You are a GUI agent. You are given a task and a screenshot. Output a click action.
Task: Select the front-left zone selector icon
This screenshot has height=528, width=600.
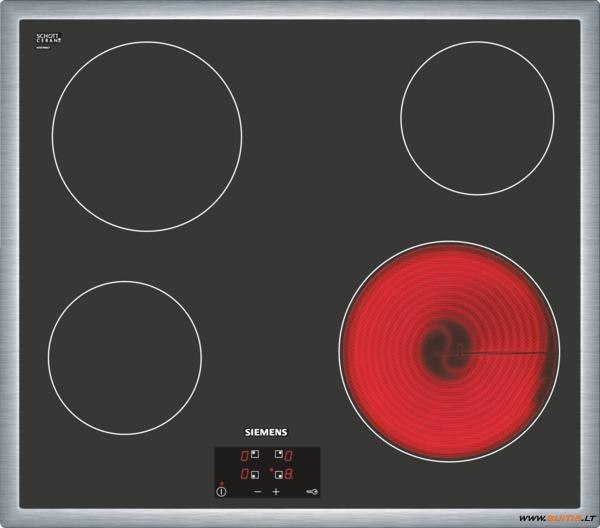tap(254, 474)
